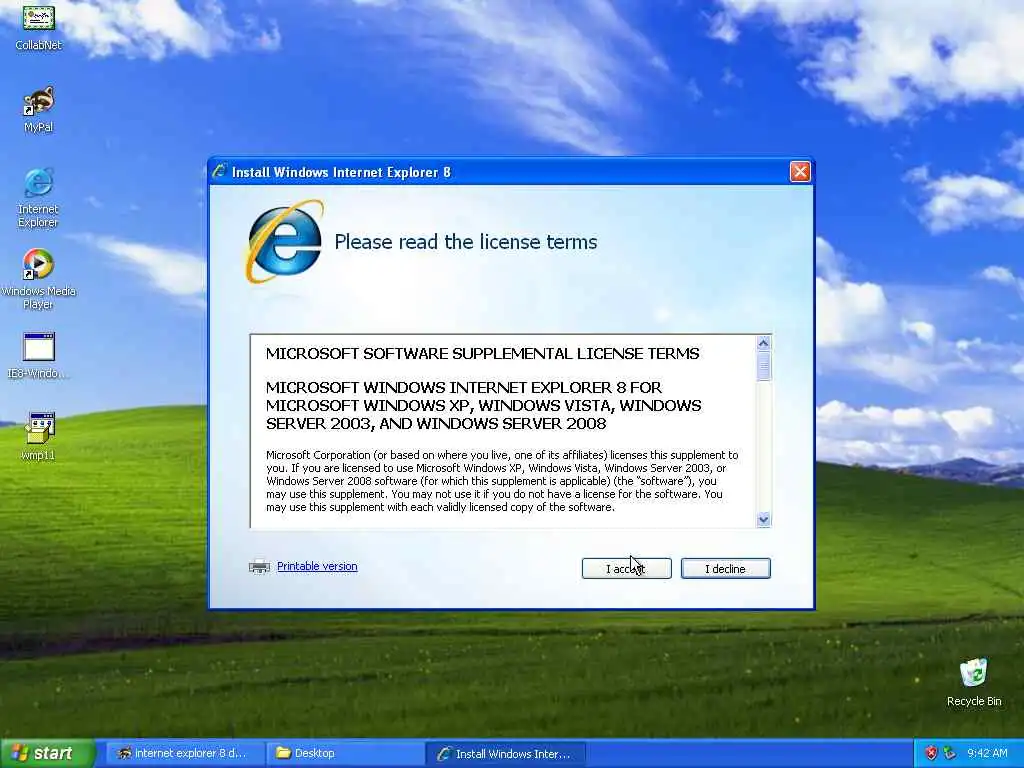Click the 'Please read the license terms' heading
The height and width of the screenshot is (768, 1024).
(466, 242)
